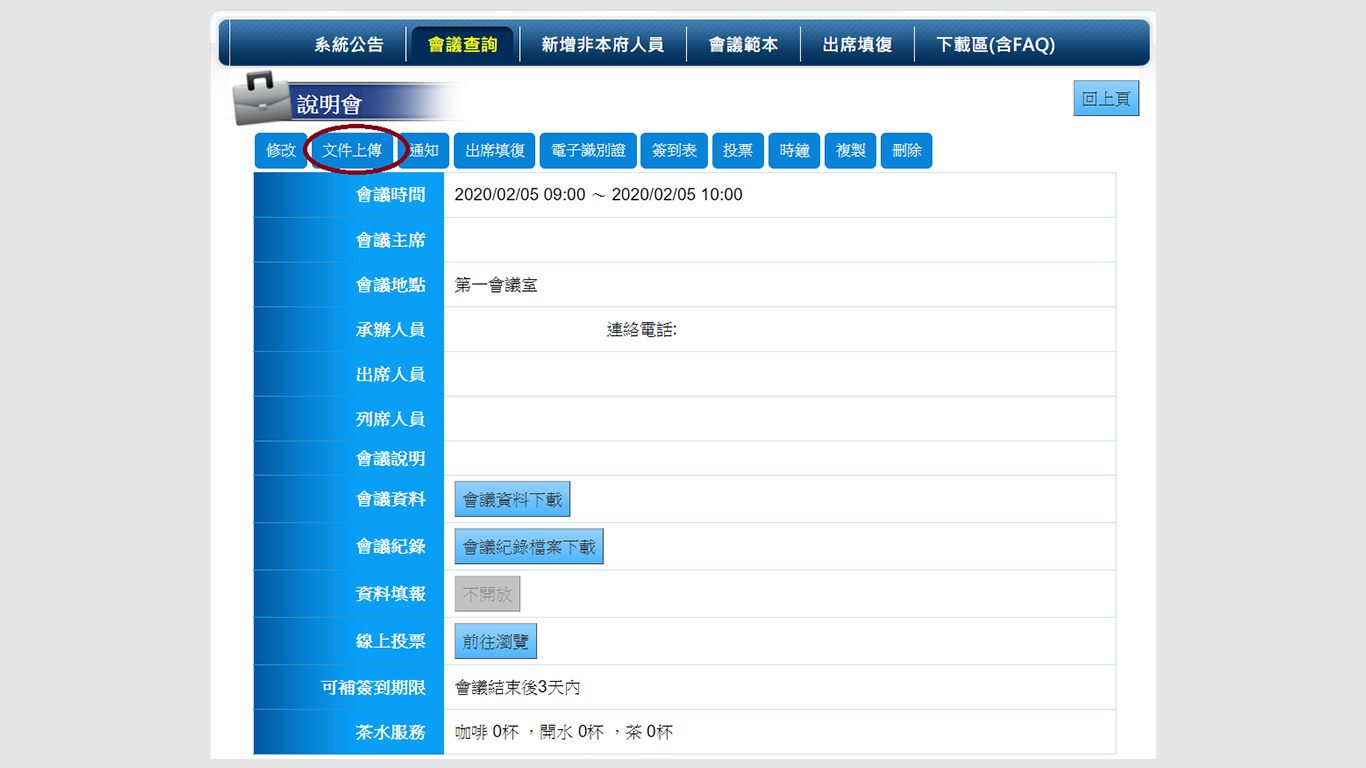The image size is (1366, 768).
Task: Click the 通知 button
Action: [x=424, y=151]
